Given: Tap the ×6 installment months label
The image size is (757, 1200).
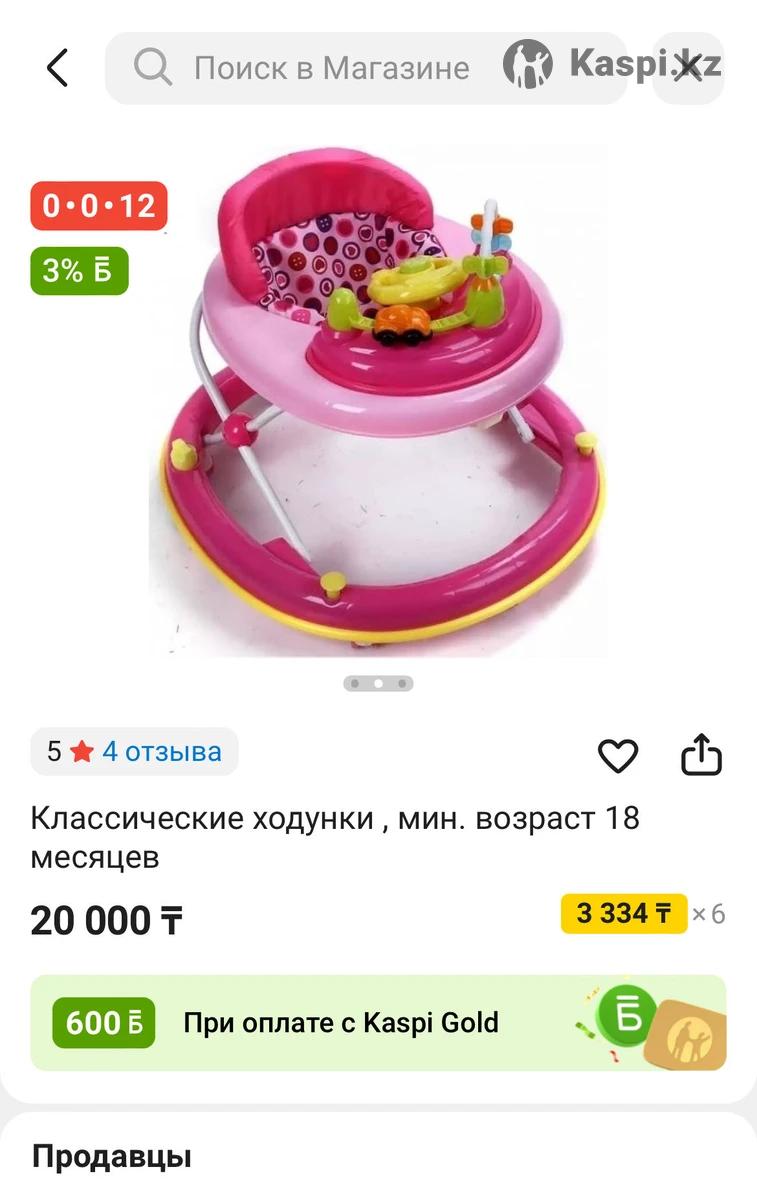Looking at the screenshot, I should click(709, 914).
